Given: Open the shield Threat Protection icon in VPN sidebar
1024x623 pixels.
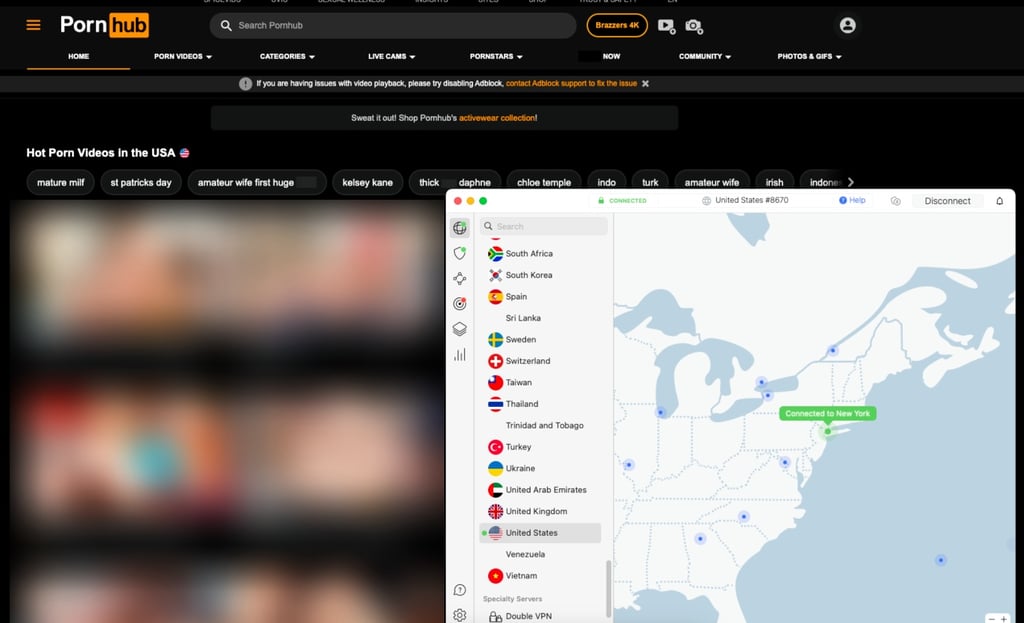Looking at the screenshot, I should click(460, 253).
